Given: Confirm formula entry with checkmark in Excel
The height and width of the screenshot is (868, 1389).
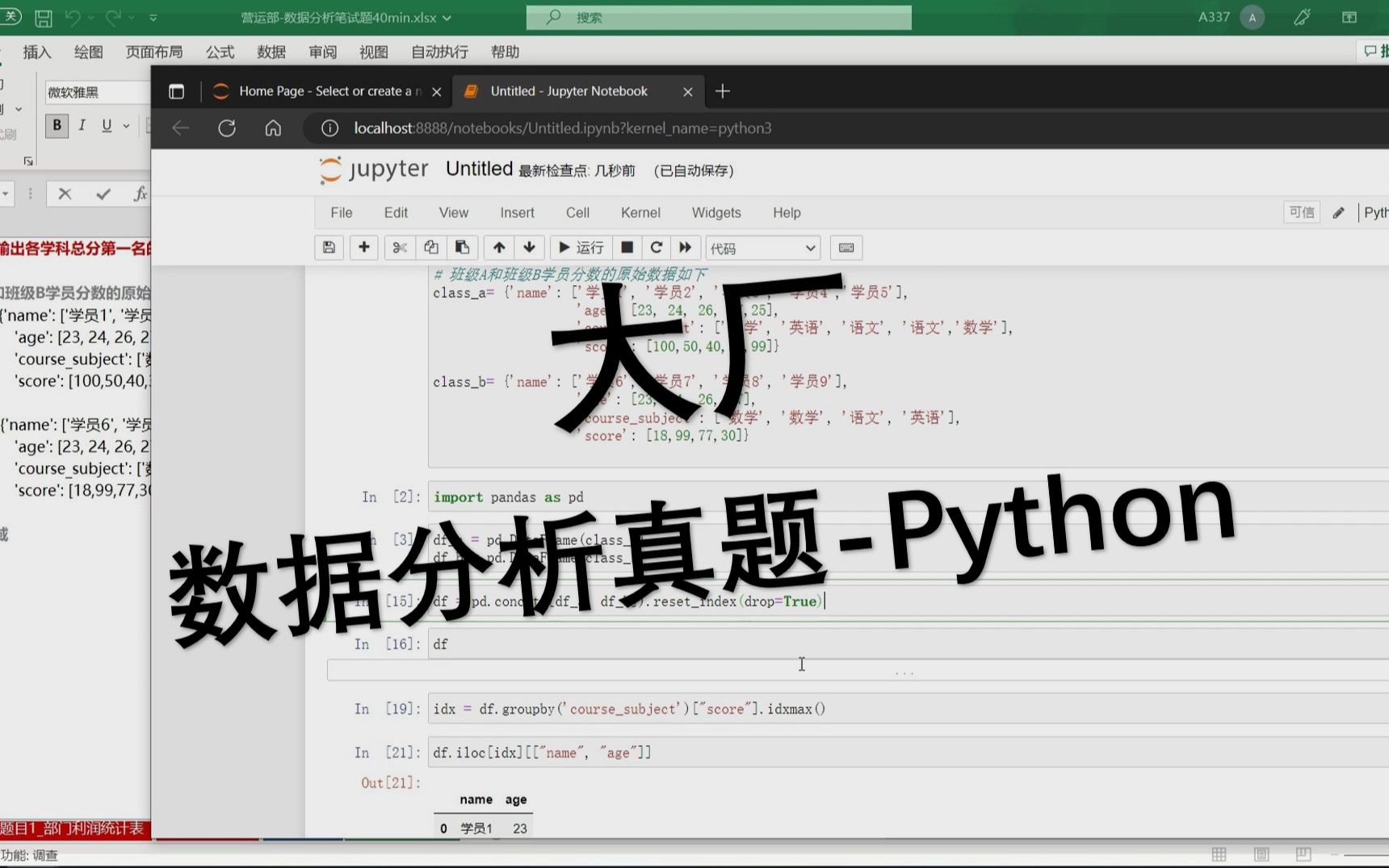Looking at the screenshot, I should click(x=103, y=194).
